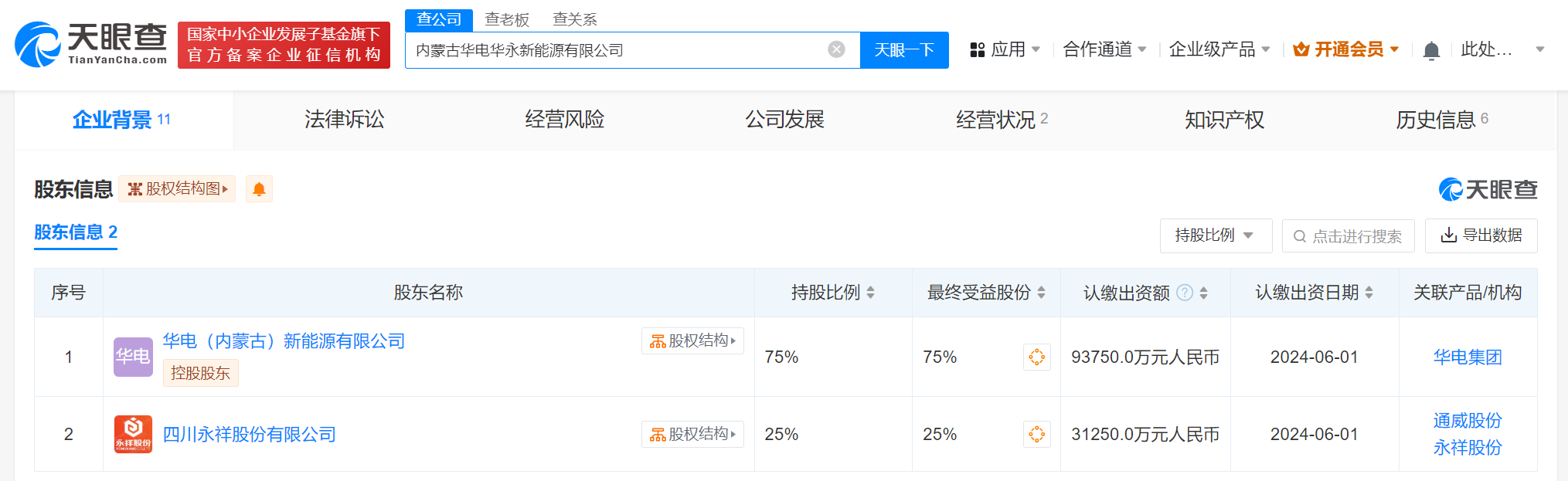Image resolution: width=1568 pixels, height=481 pixels.
Task: Open the notification bell in header
Action: [x=1431, y=51]
